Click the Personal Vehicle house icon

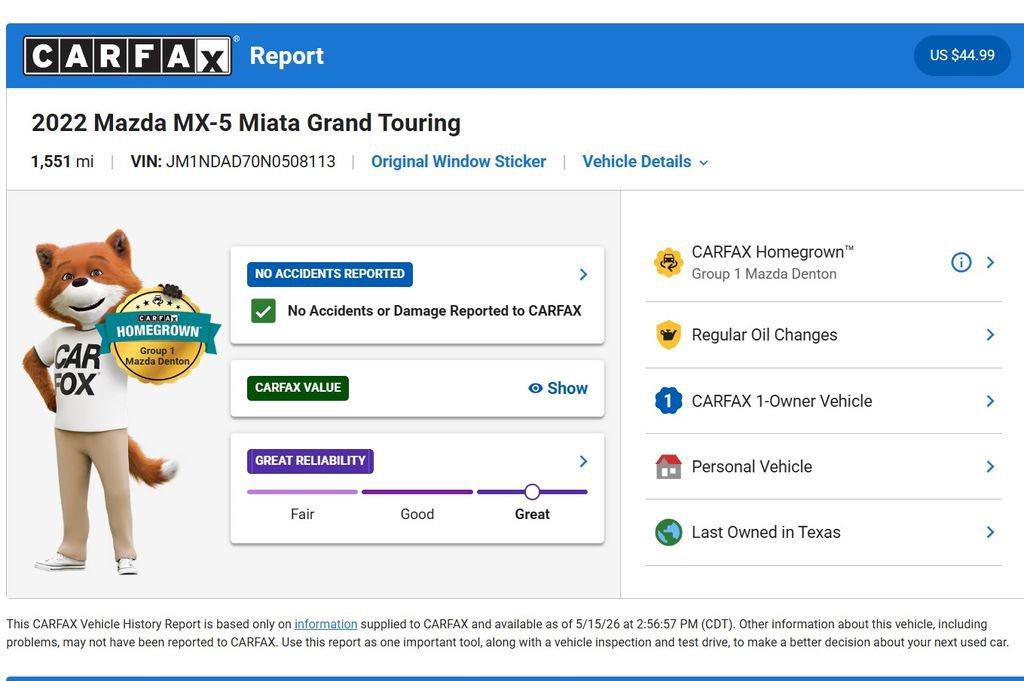(x=668, y=466)
